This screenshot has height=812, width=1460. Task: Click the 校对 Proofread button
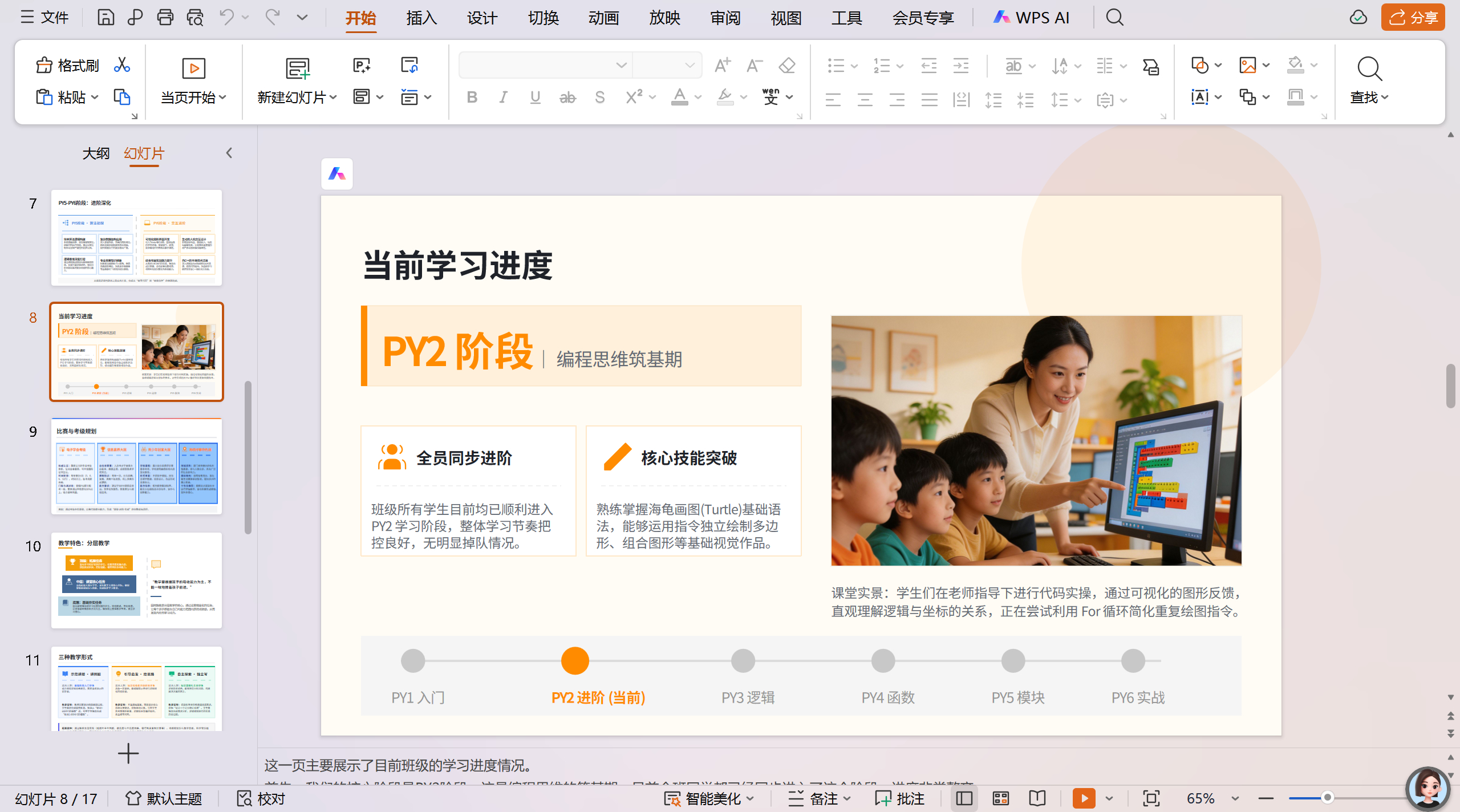click(261, 798)
